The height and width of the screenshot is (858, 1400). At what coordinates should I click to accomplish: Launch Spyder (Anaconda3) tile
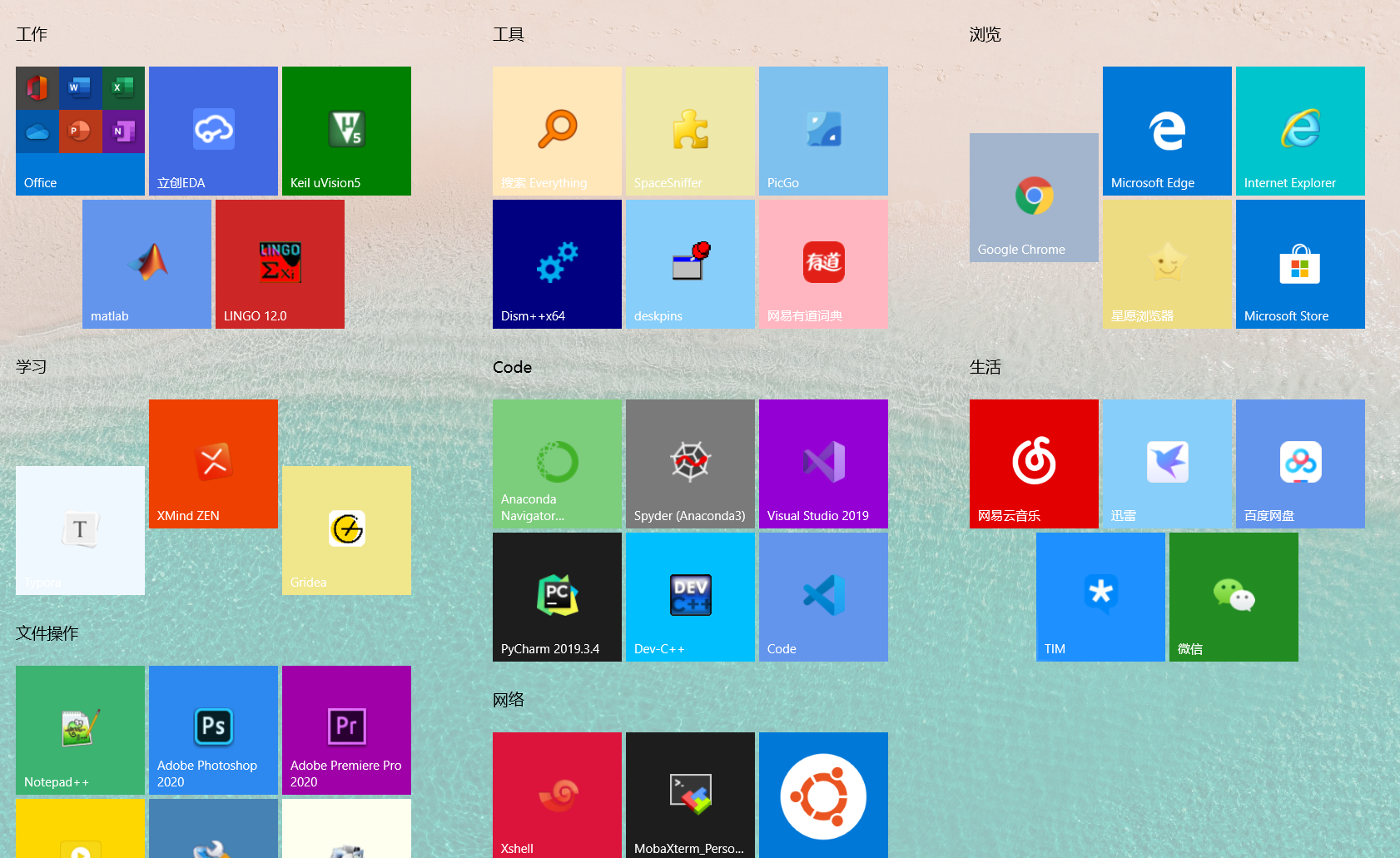click(x=690, y=464)
